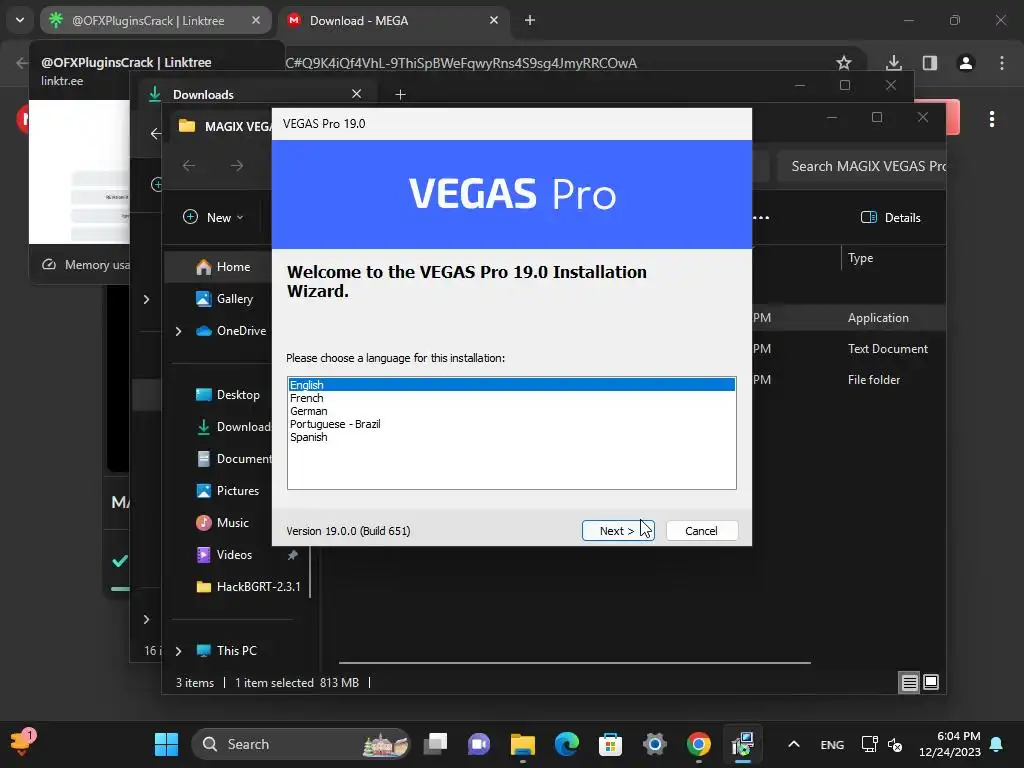Select Portuguese - Brazil language

click(x=511, y=424)
